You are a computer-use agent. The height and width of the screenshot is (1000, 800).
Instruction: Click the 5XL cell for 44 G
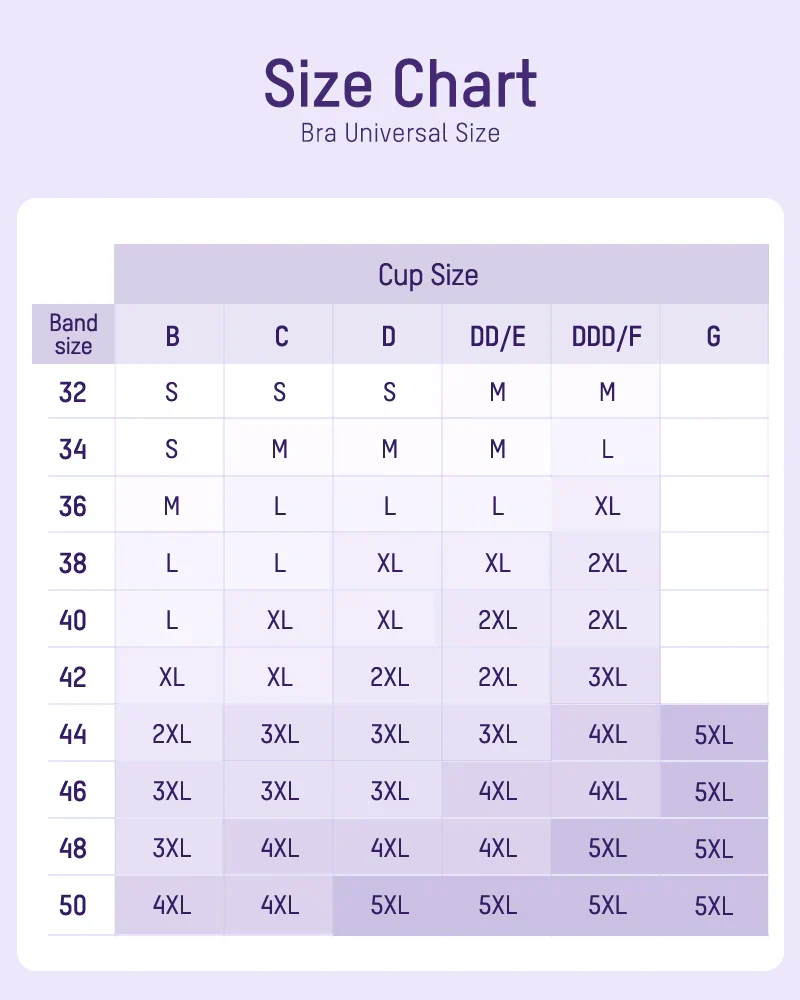[x=713, y=736]
